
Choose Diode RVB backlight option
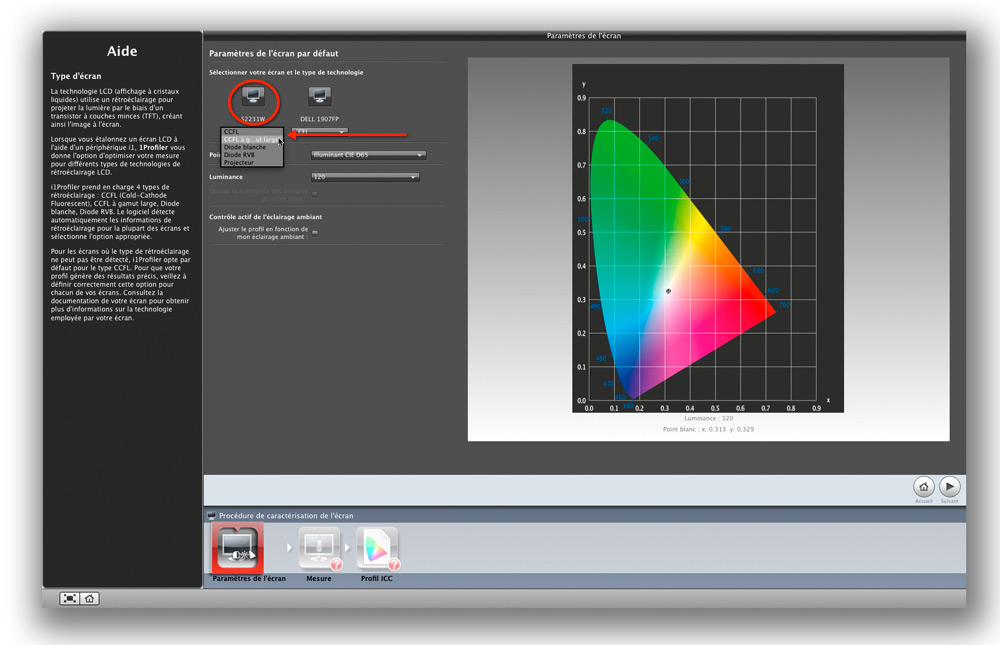[x=252, y=154]
